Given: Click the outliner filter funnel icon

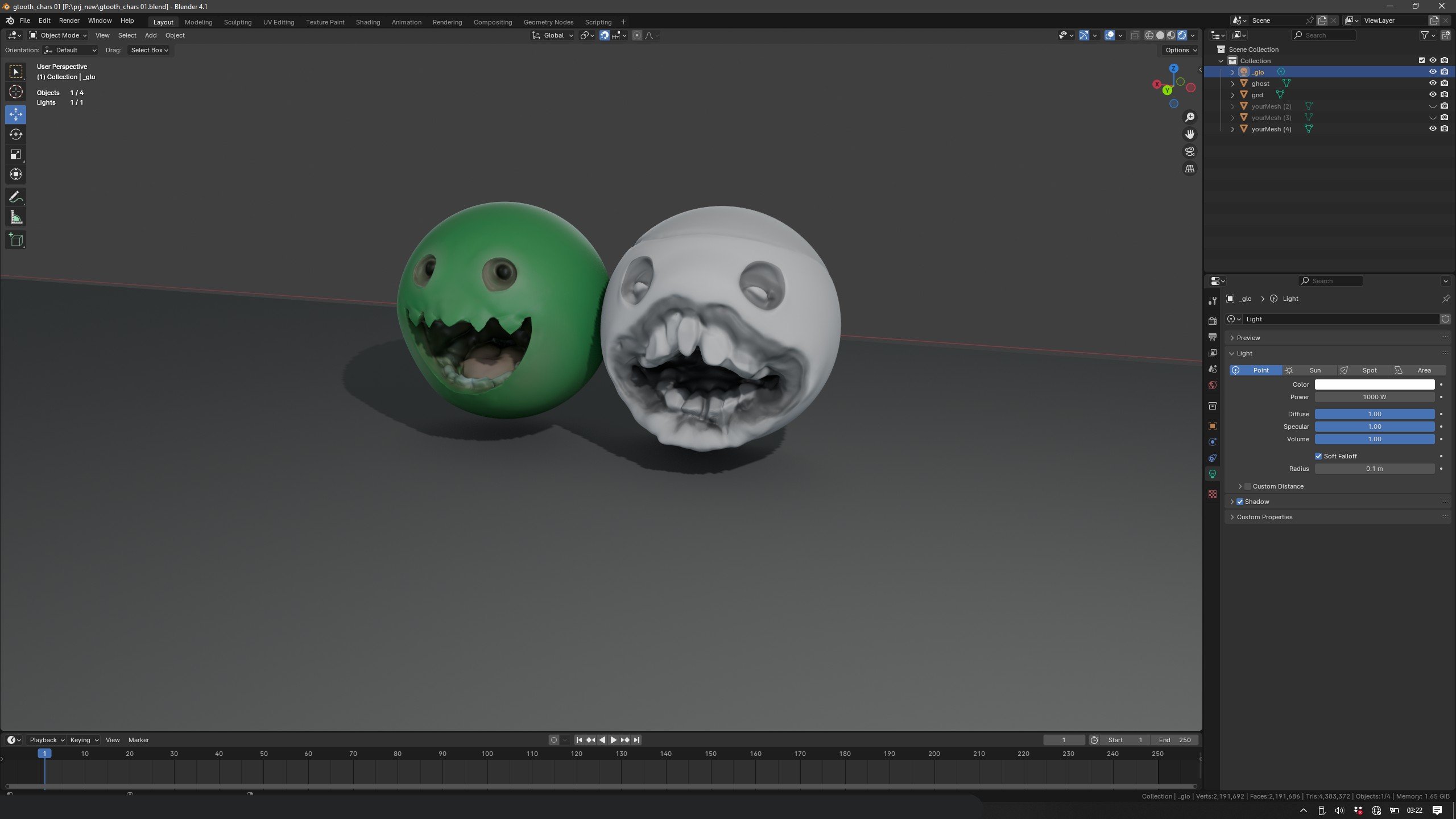Looking at the screenshot, I should pos(1424,35).
